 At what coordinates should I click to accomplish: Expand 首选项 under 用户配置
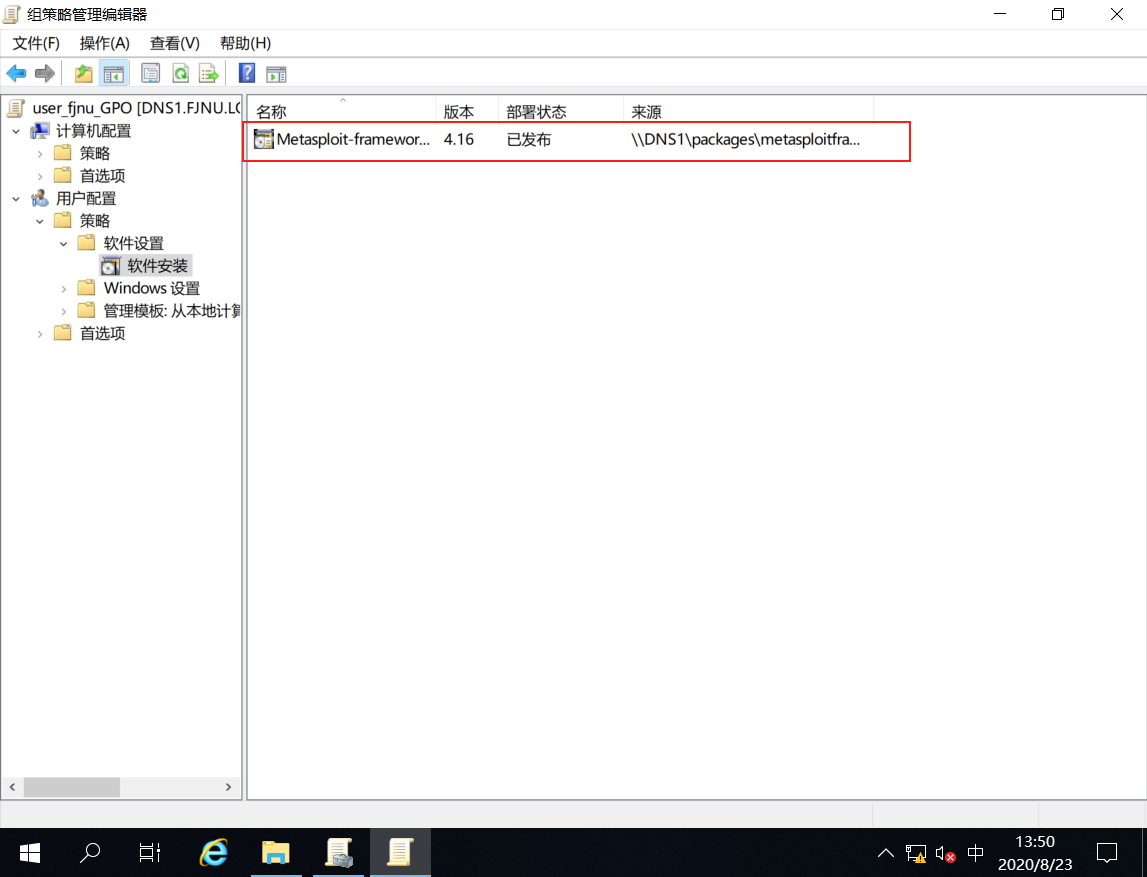[x=40, y=334]
